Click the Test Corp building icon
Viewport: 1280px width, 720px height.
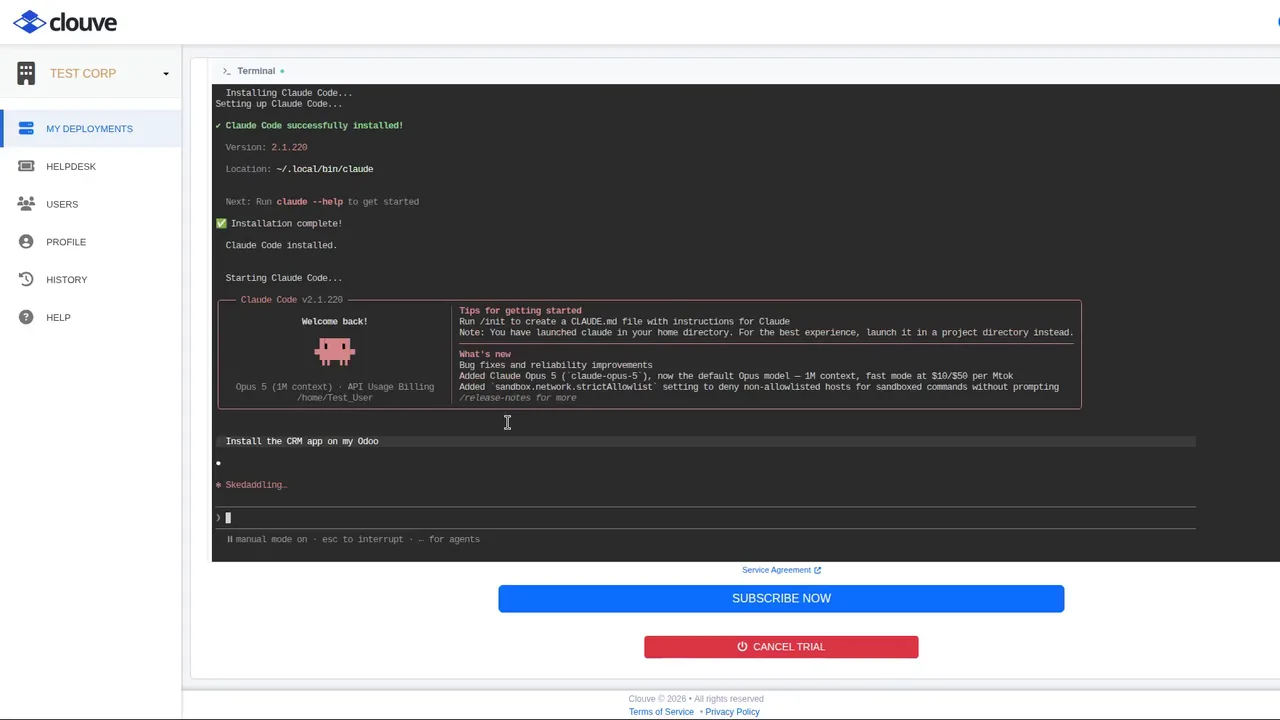coord(26,72)
